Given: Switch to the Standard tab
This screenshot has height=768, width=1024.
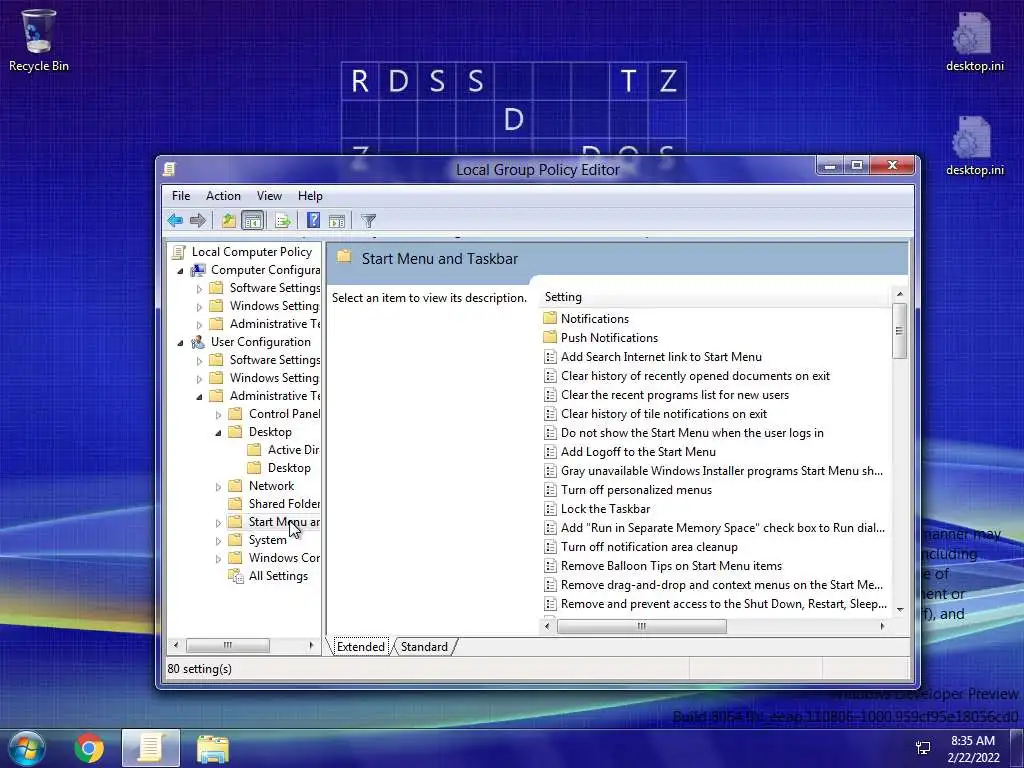Looking at the screenshot, I should (424, 647).
